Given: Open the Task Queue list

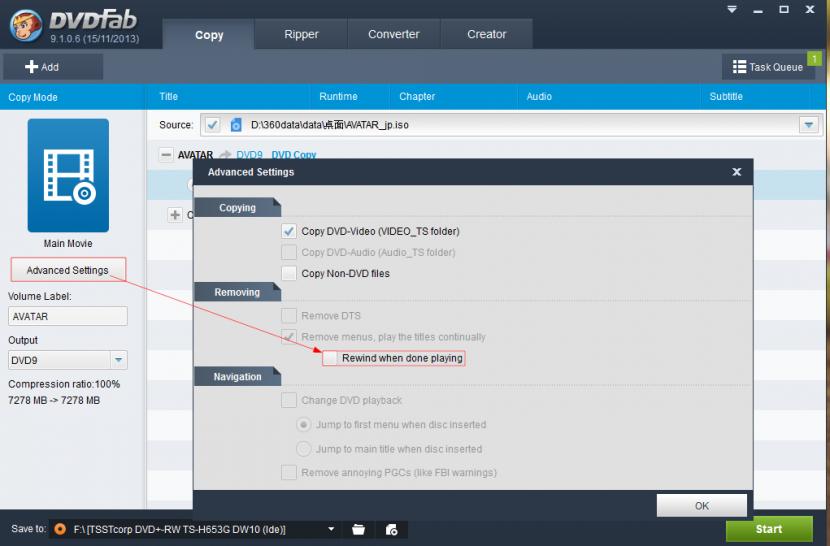Looking at the screenshot, I should [x=768, y=67].
